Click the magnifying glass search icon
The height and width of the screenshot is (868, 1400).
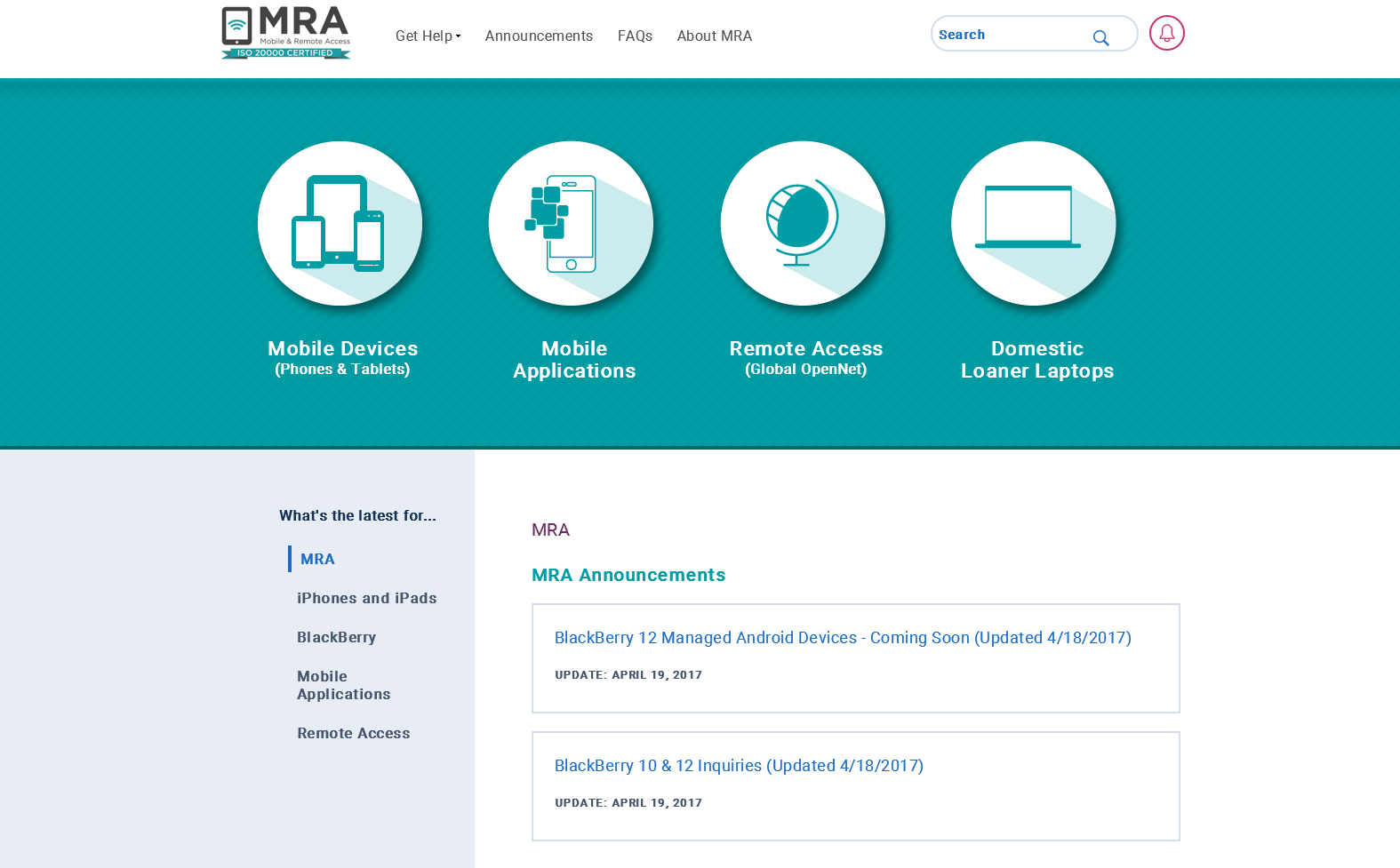tap(1100, 38)
